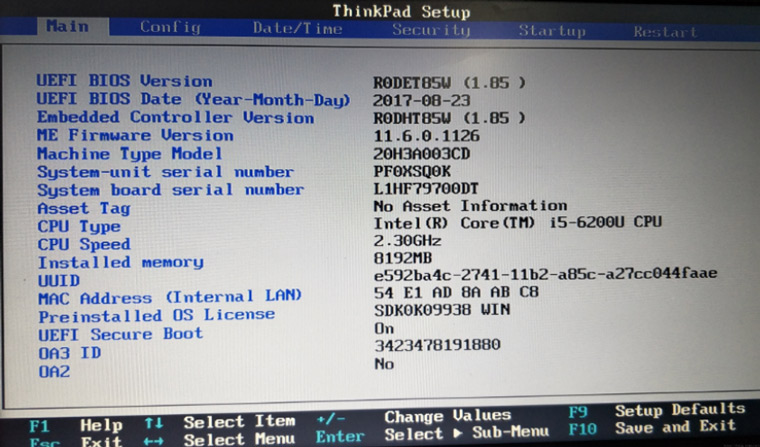Viewport: 760px width, 447px height.
Task: Open the Date/Time tab
Action: click(298, 28)
